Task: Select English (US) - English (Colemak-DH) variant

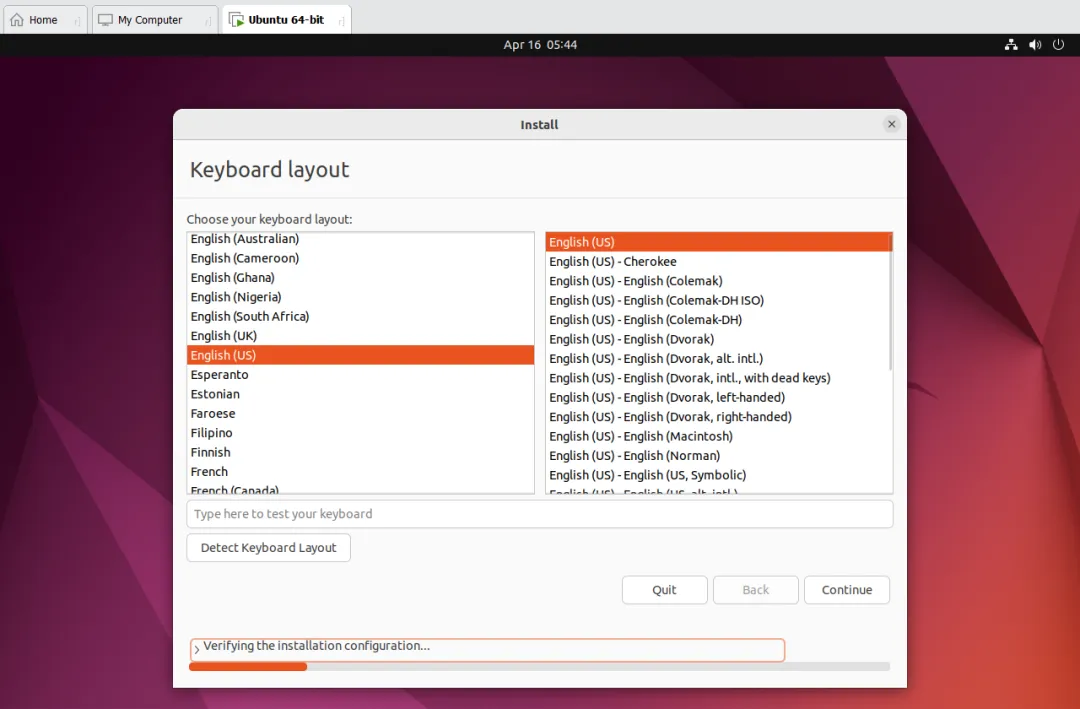Action: [x=717, y=320]
